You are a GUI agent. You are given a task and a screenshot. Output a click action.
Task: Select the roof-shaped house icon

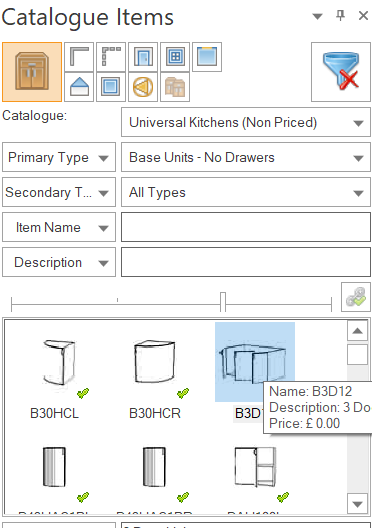click(79, 87)
